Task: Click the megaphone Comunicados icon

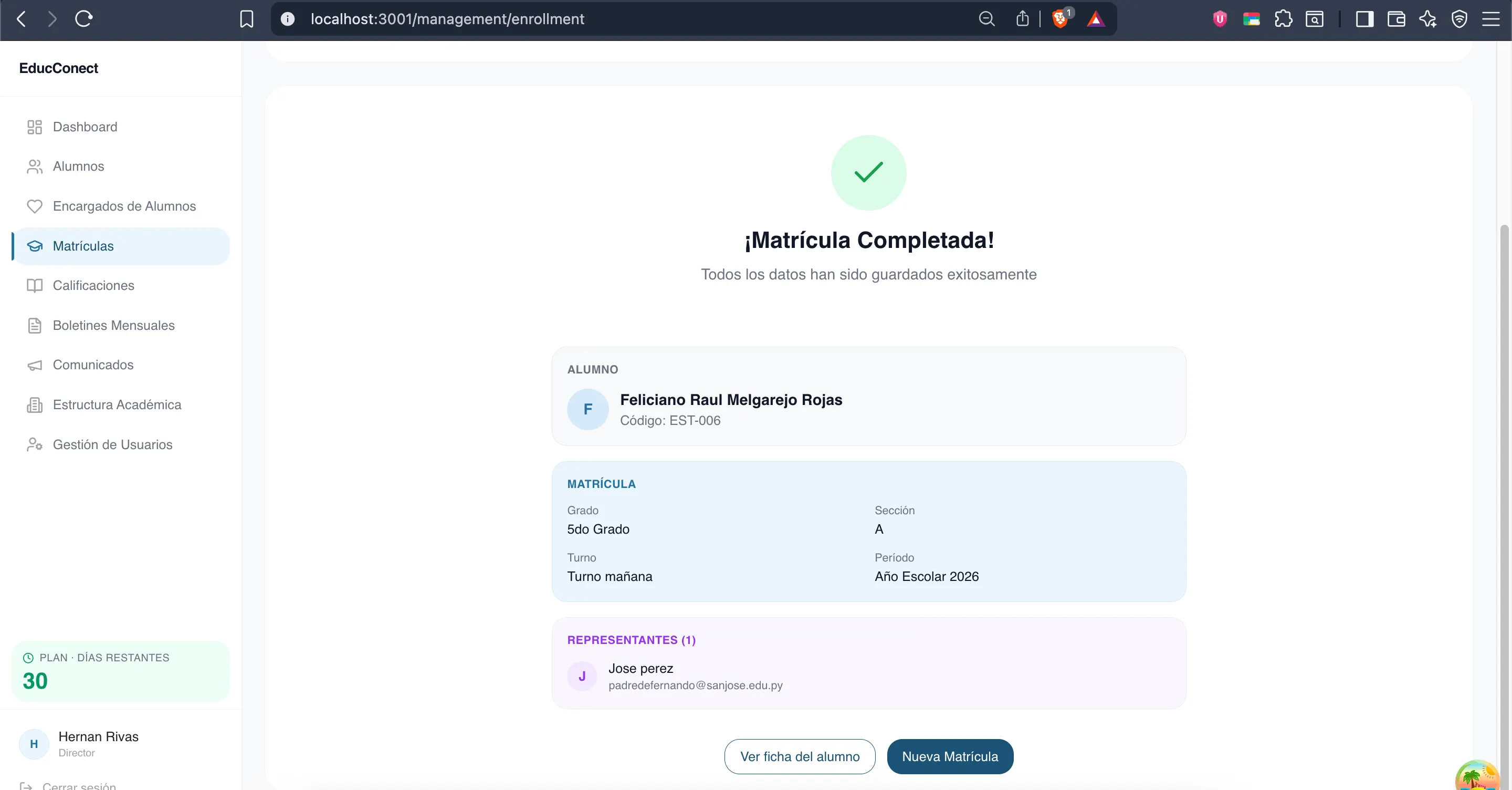Action: 35,366
